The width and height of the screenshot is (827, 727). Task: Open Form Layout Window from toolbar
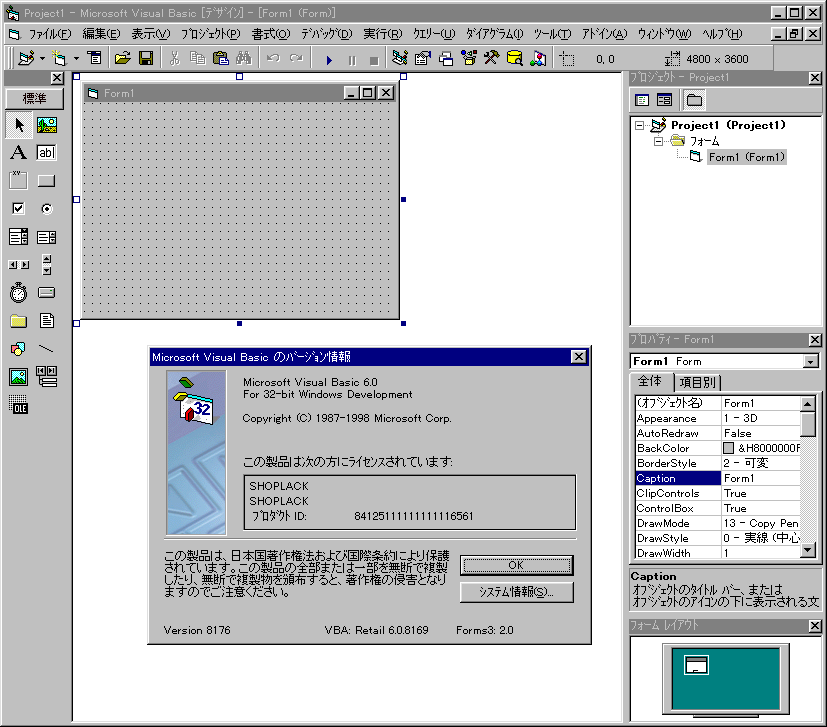tap(446, 58)
